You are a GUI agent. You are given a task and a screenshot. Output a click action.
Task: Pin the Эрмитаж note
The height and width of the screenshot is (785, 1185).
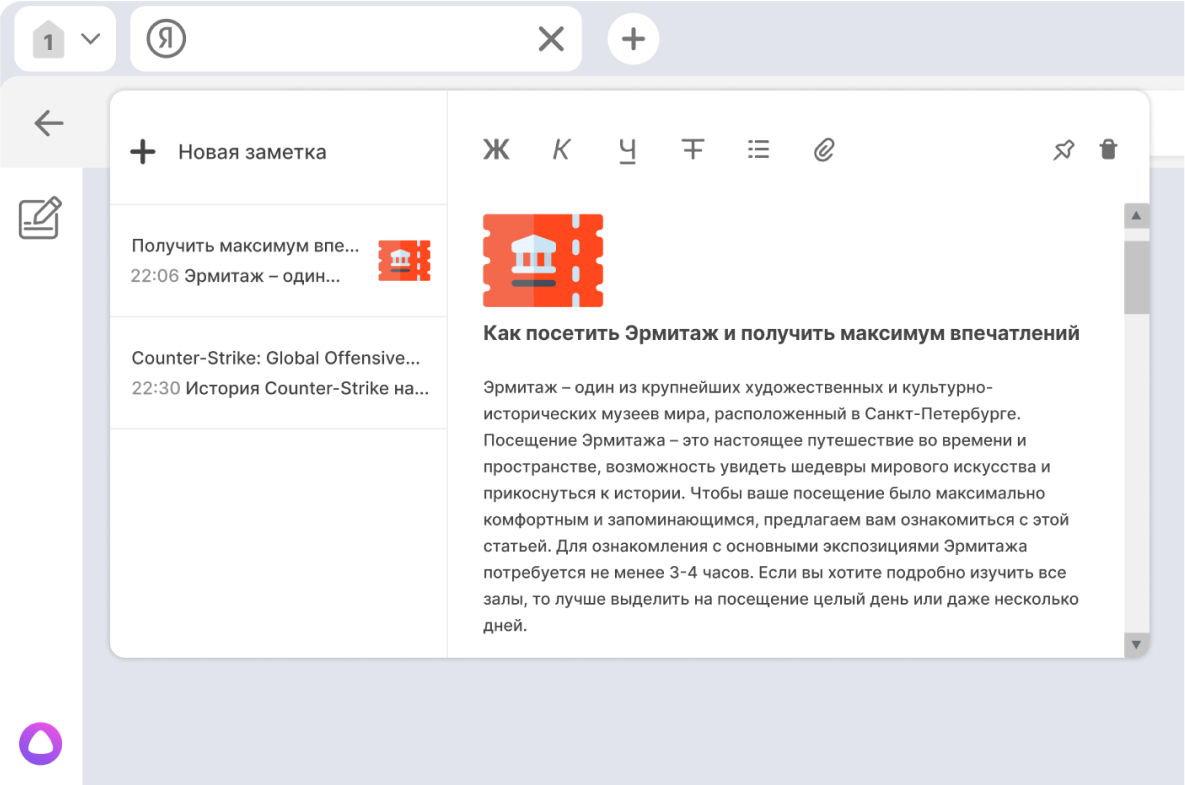pos(1063,149)
